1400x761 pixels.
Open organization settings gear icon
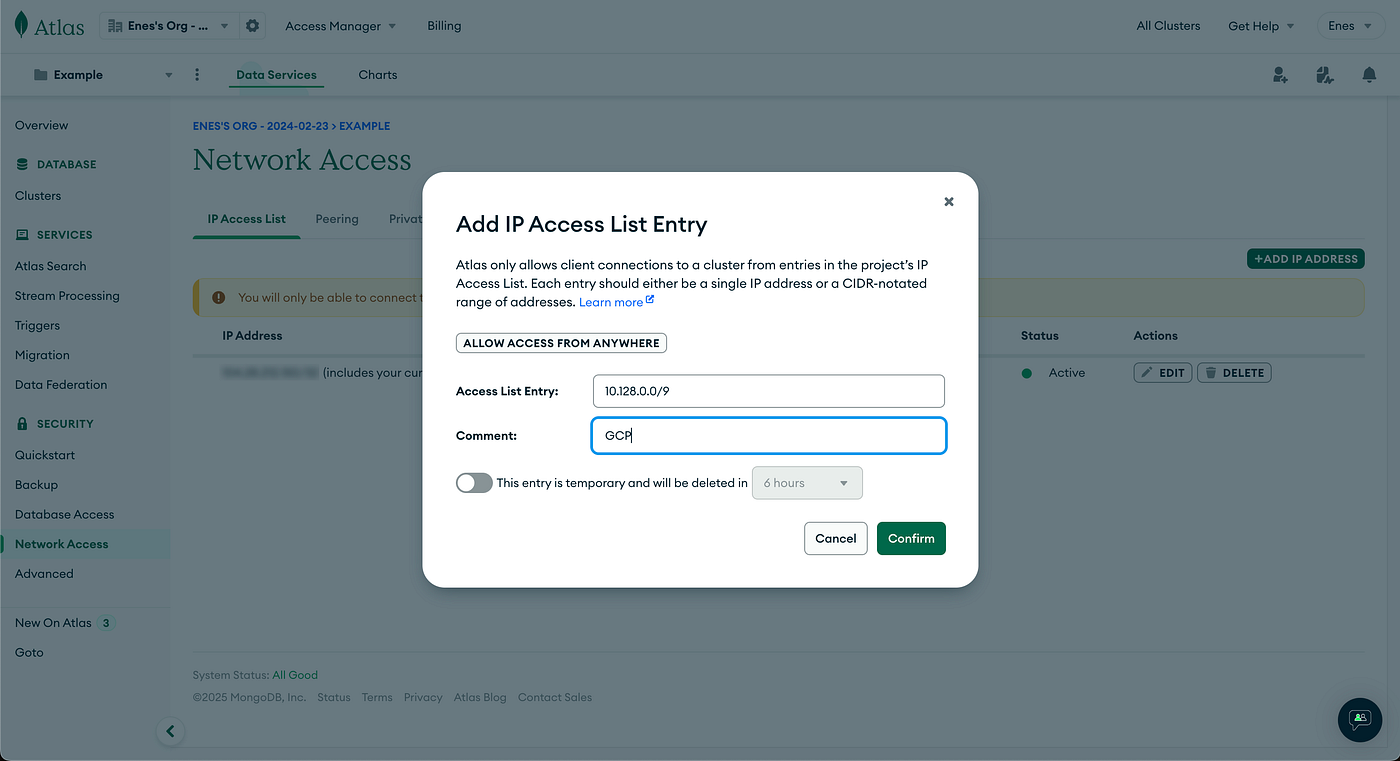(253, 26)
